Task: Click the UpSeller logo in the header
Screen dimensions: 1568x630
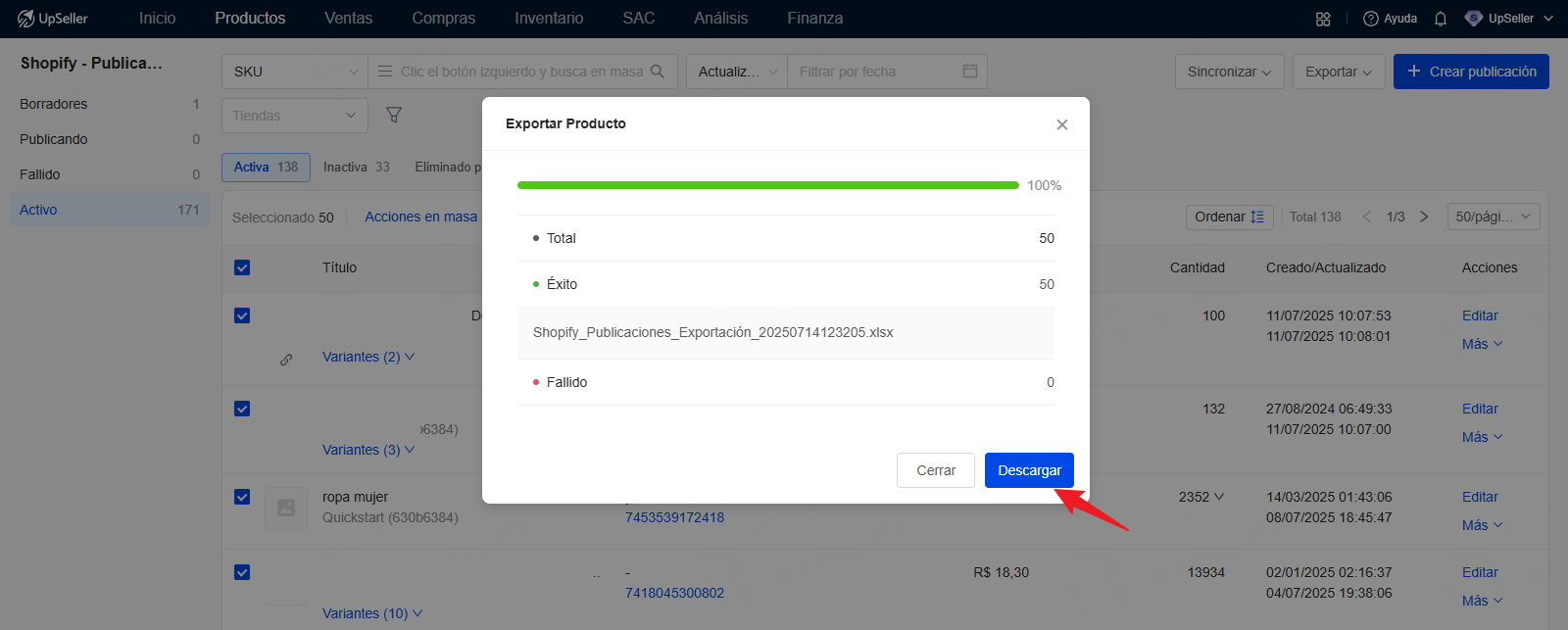Action: [53, 19]
